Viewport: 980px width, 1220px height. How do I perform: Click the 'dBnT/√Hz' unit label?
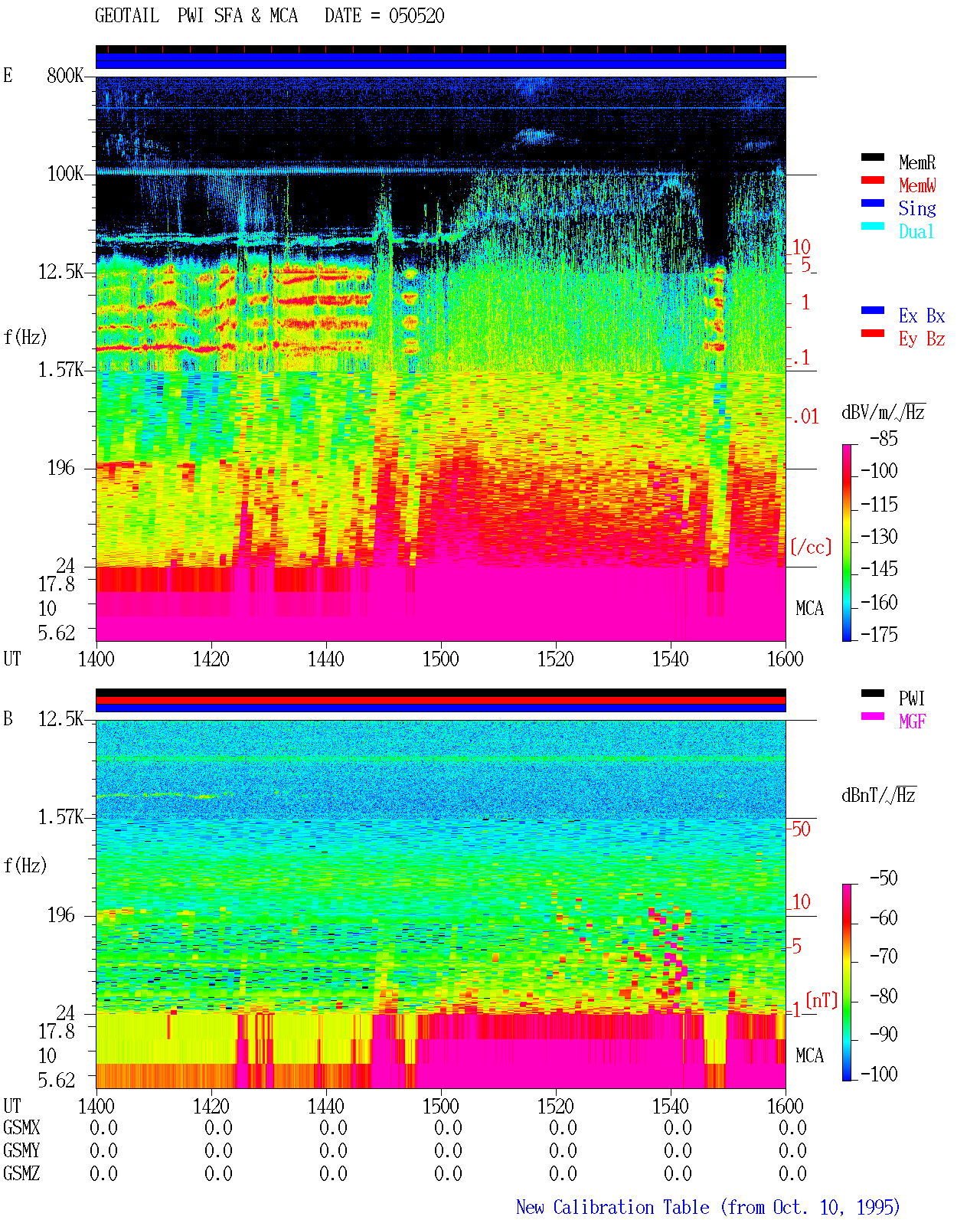tap(879, 795)
